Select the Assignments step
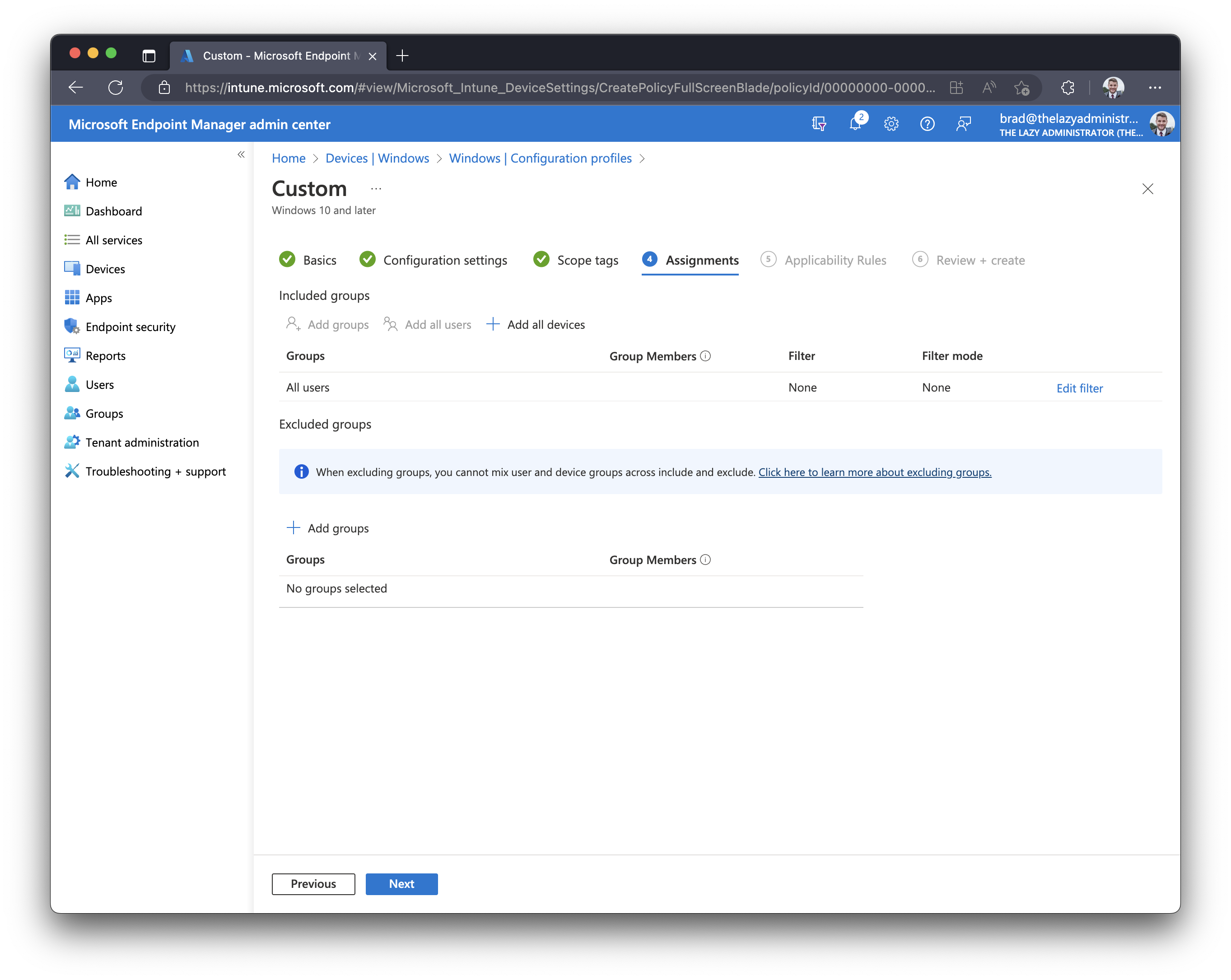 pos(690,260)
